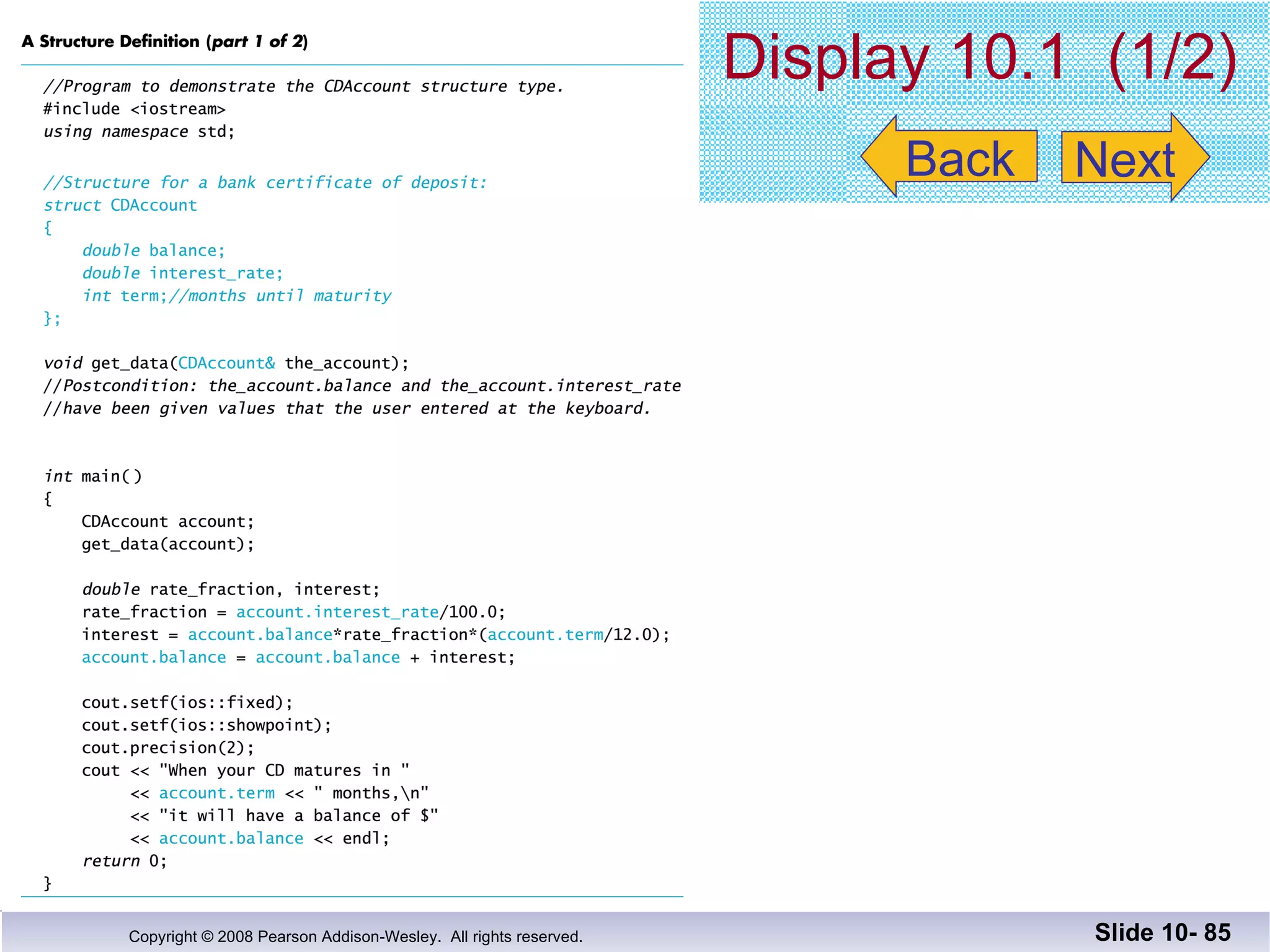Screen dimensions: 1270x952
Task: Click the 'double rate_fraction, interest;' line
Action: [231, 589]
